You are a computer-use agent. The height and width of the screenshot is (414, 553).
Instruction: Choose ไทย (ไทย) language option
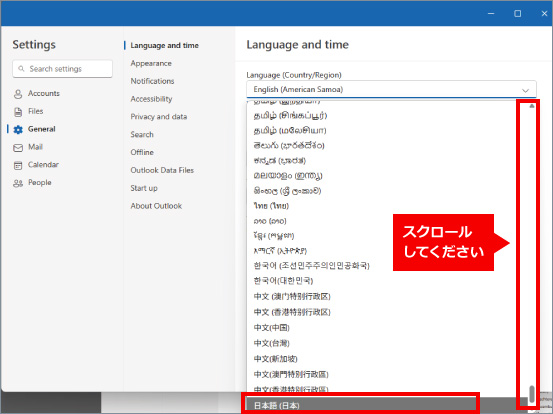point(271,206)
